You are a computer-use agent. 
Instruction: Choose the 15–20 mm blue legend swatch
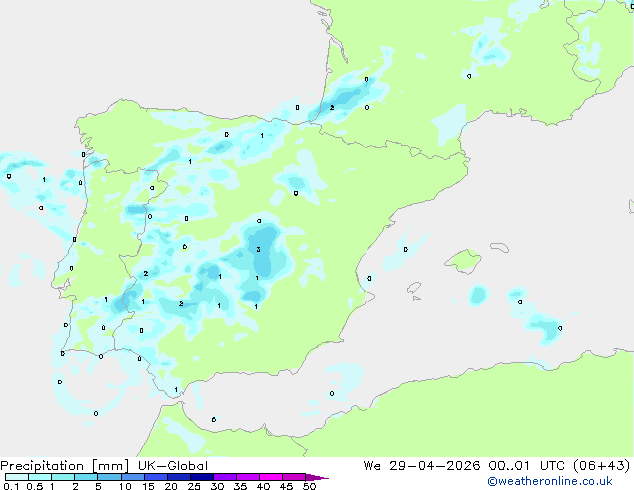(155, 477)
